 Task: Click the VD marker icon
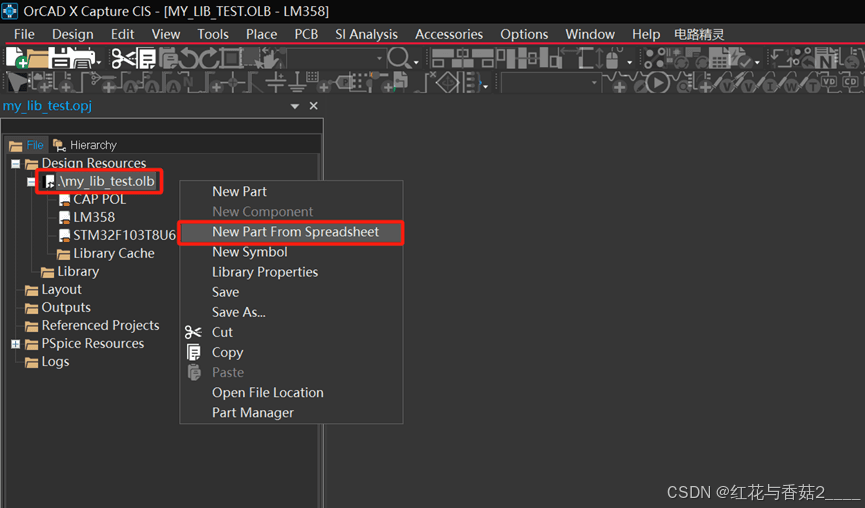tap(829, 81)
